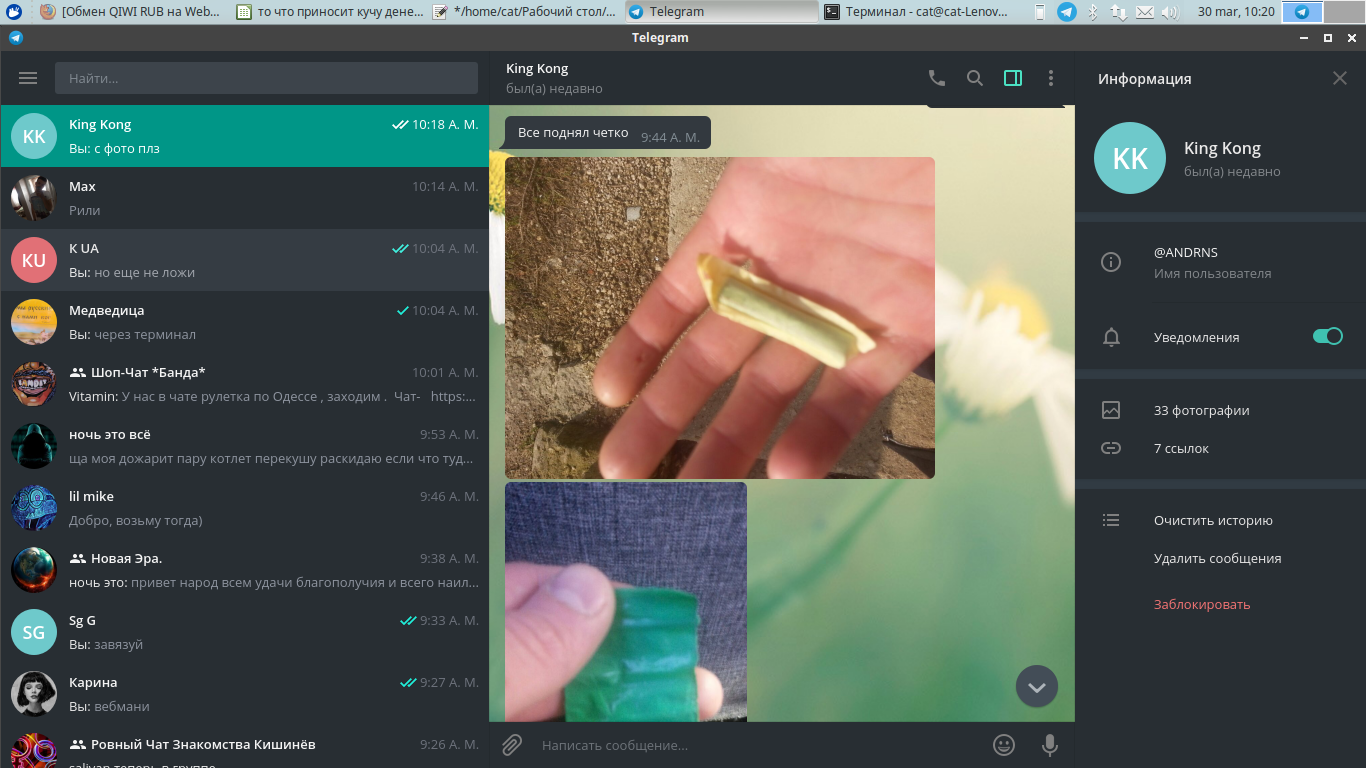
Task: Click the paperclip attach file icon
Action: pos(512,745)
